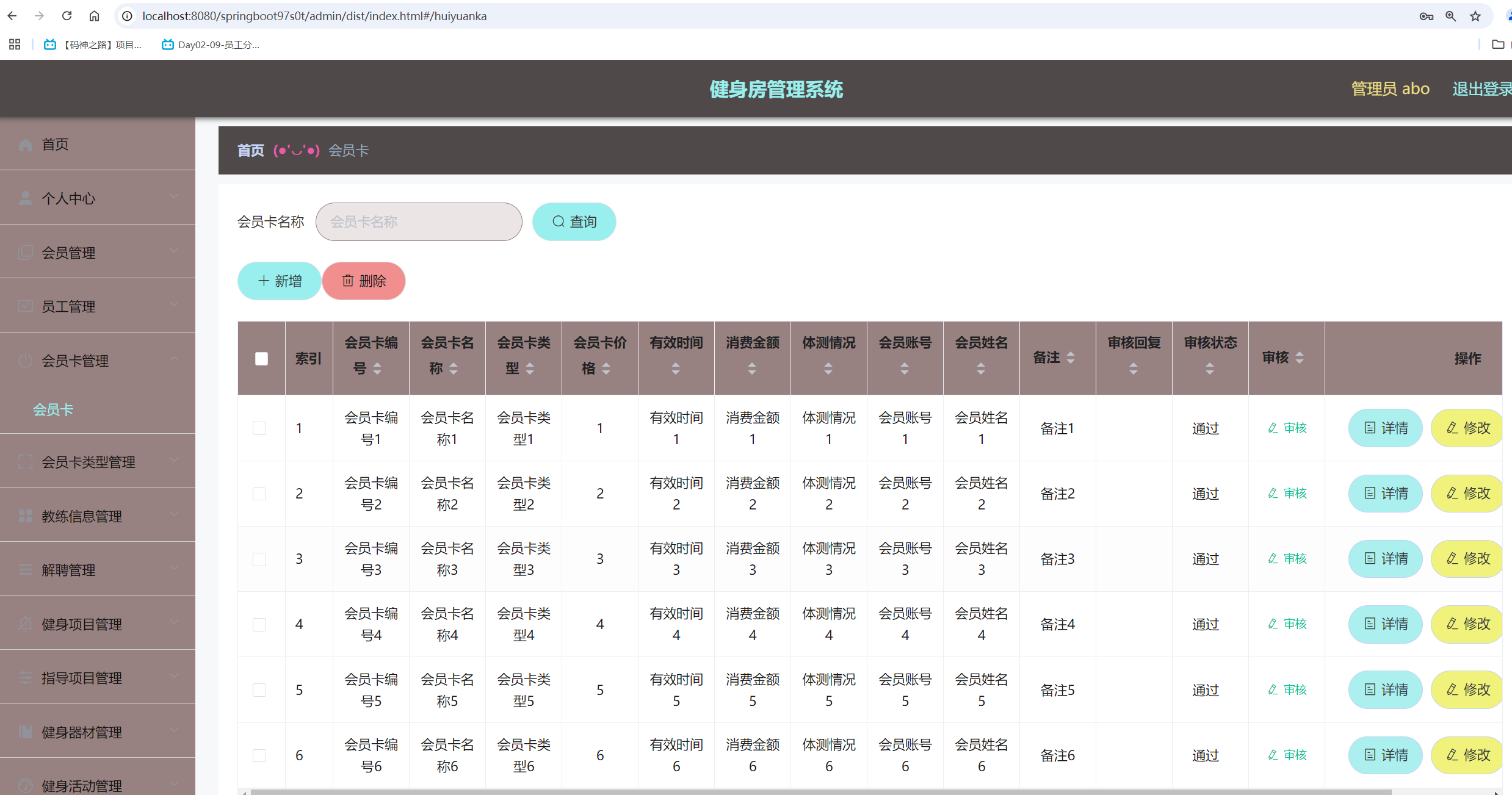Click the 会员卡名称 input field
The height and width of the screenshot is (795, 1512).
click(418, 221)
